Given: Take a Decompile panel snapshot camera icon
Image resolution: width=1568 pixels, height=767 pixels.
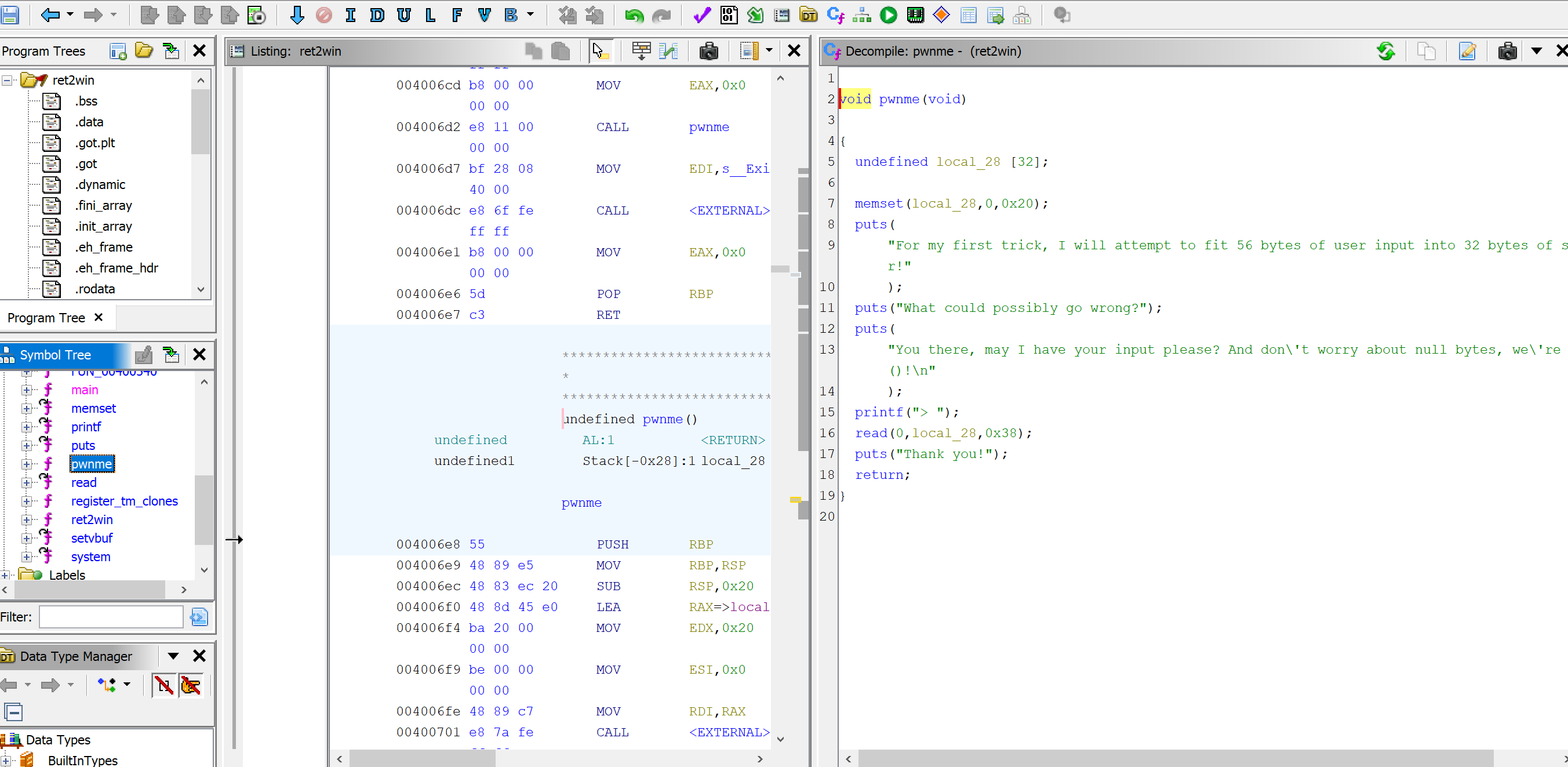Looking at the screenshot, I should tap(1507, 51).
